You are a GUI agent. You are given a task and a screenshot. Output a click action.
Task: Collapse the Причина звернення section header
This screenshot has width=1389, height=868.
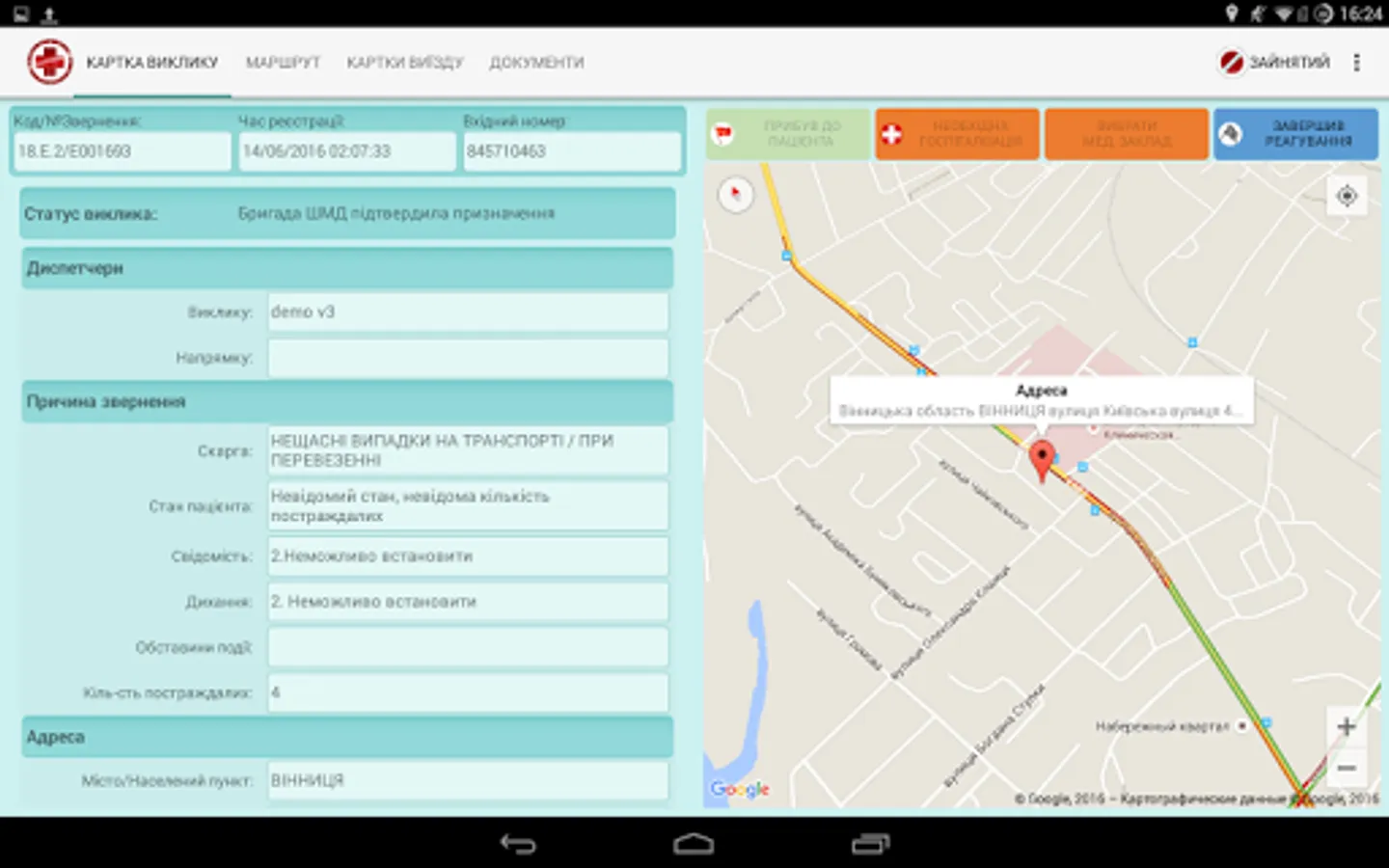347,401
